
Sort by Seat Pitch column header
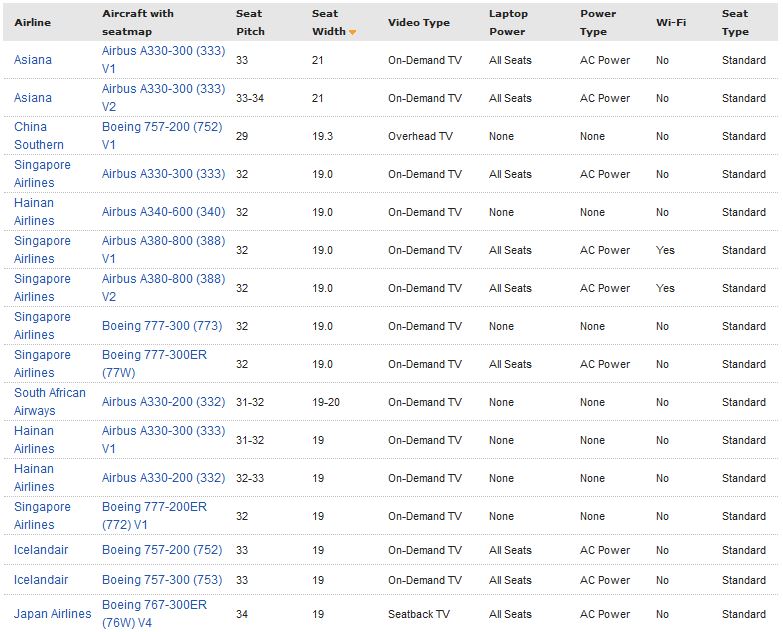tap(250, 22)
